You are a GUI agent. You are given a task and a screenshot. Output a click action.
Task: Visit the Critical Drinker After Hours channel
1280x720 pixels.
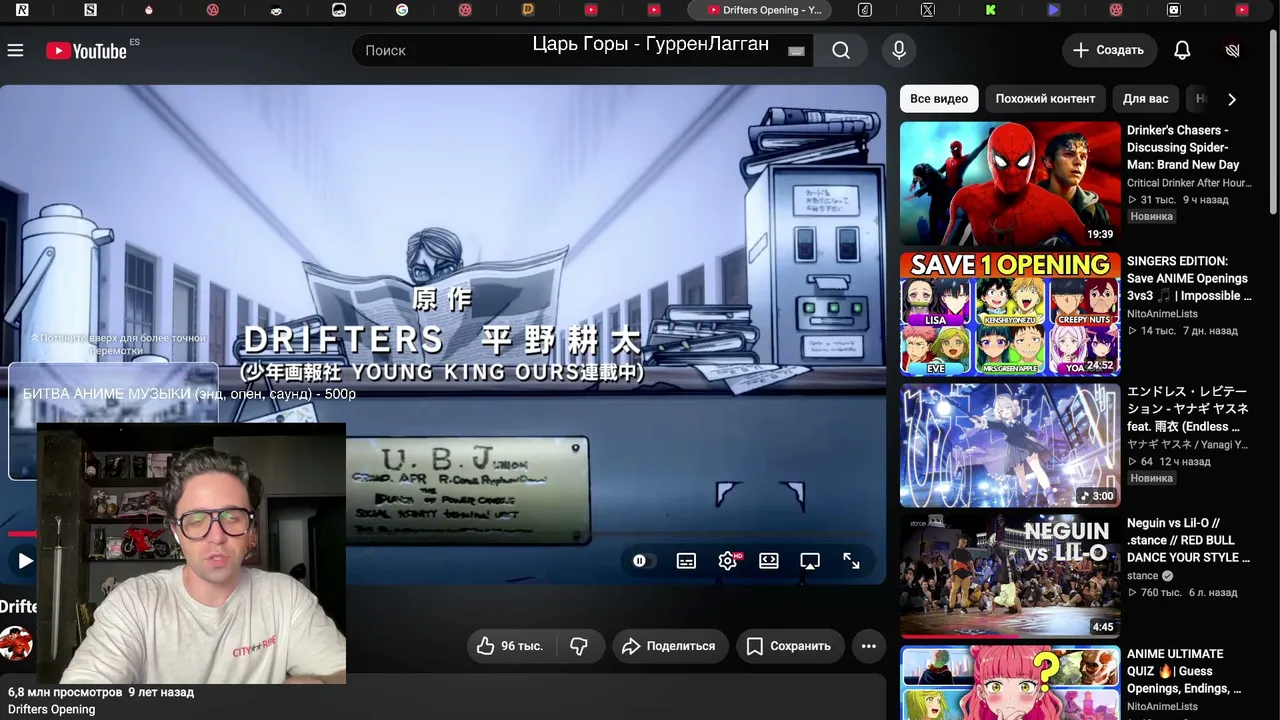coord(1189,183)
